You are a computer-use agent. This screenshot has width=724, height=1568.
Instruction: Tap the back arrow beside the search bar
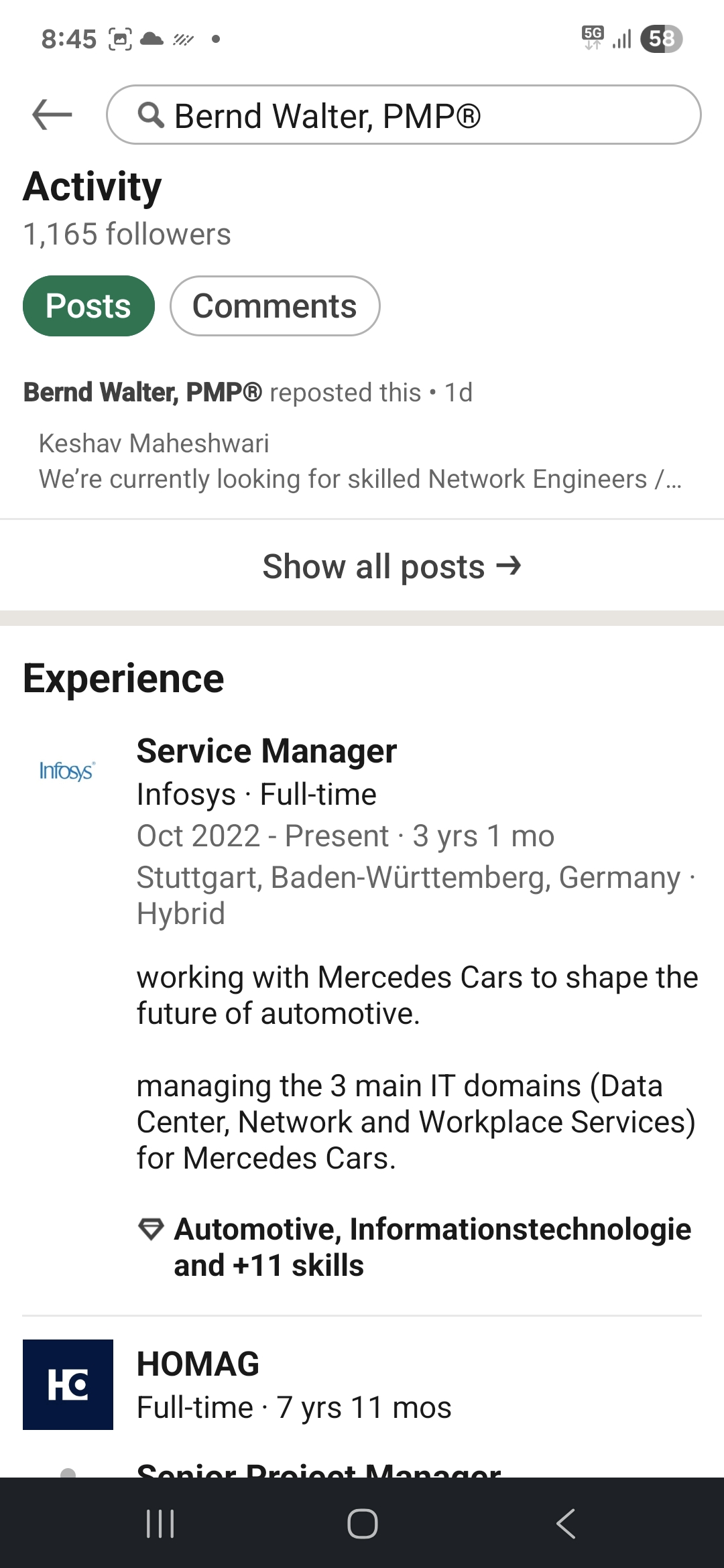point(52,115)
